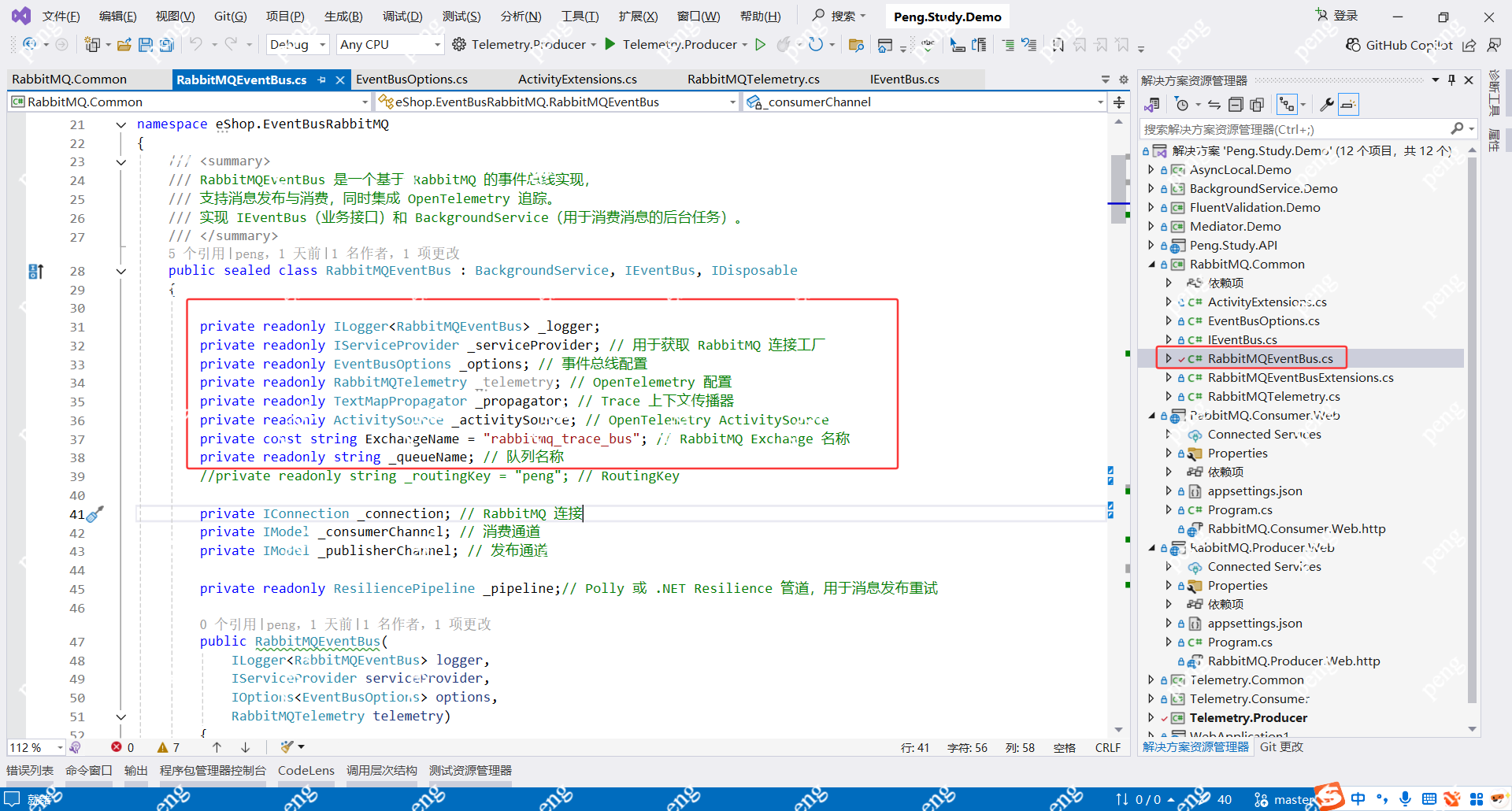Click the Hot Reload flame icon
The image size is (1512, 811).
[x=784, y=44]
